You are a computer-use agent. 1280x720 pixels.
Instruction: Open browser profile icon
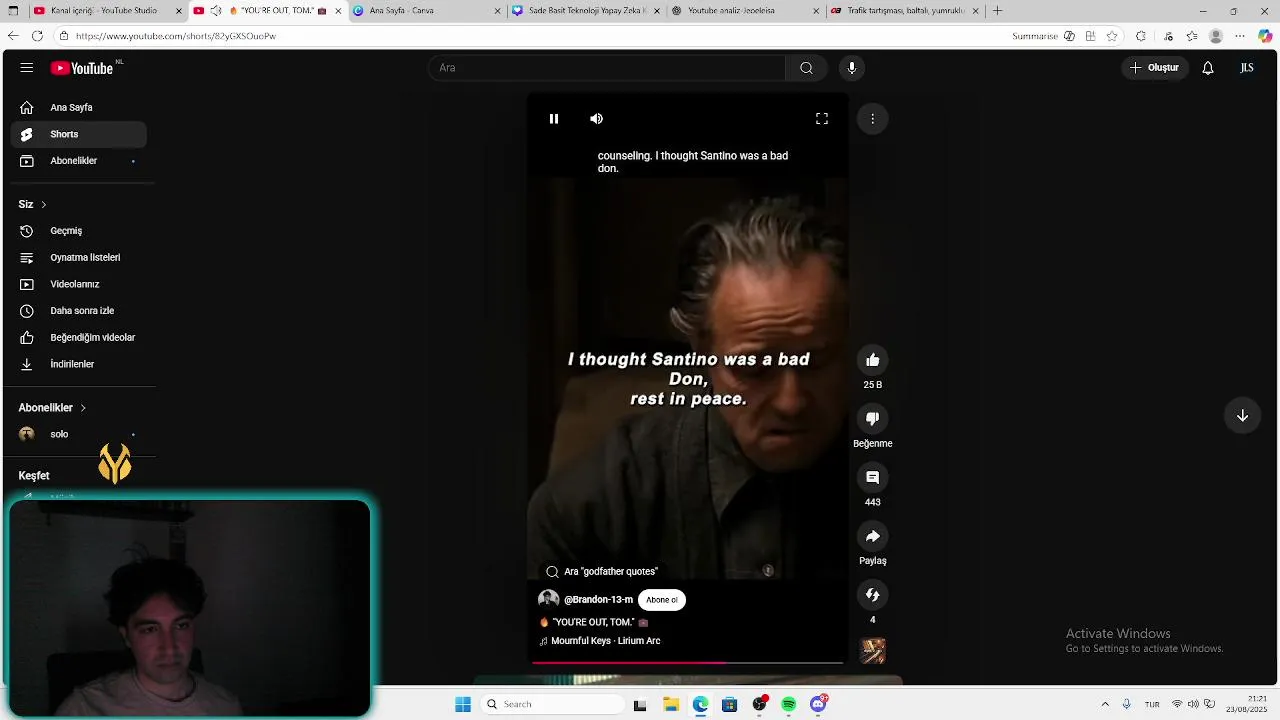point(1216,36)
